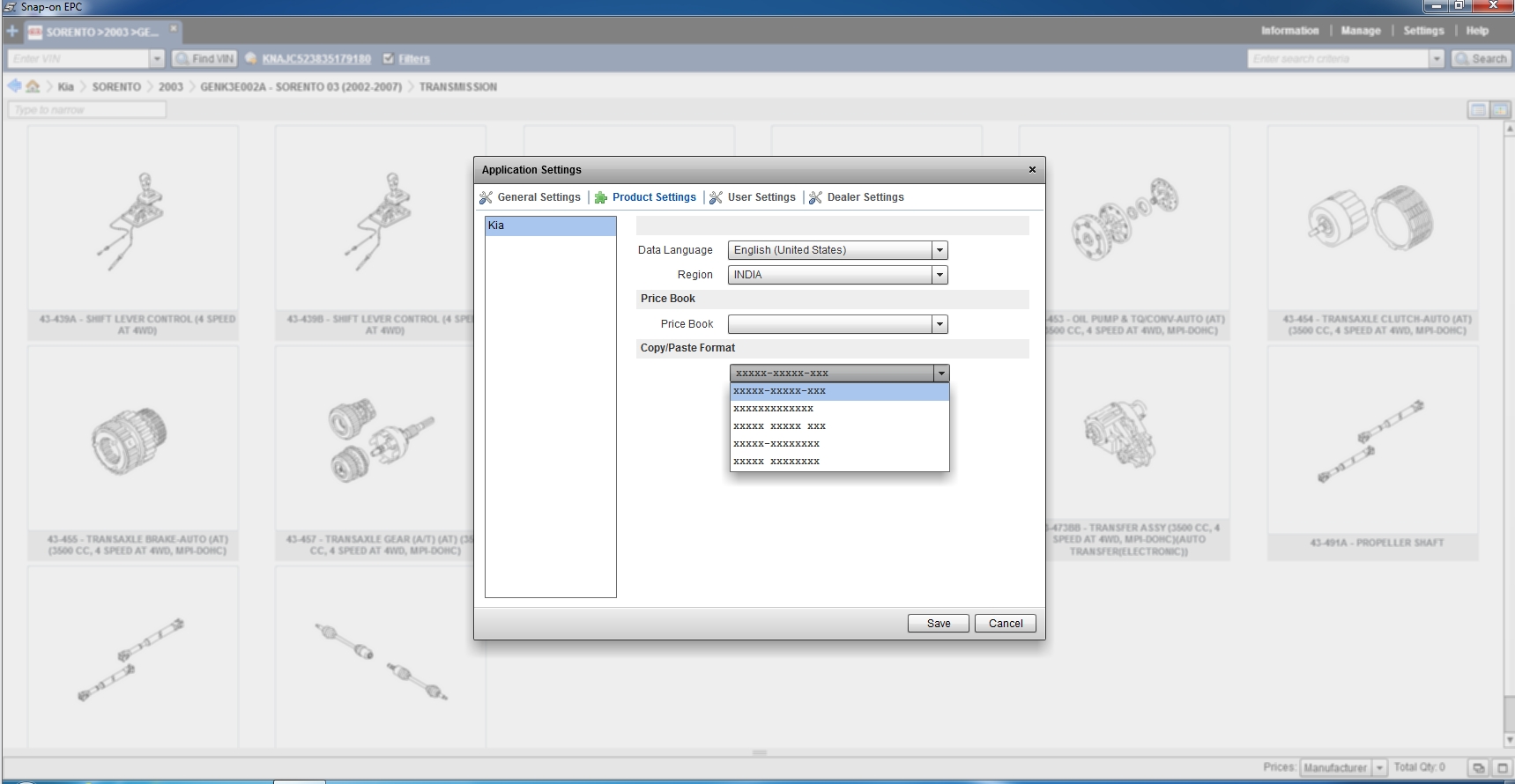Expand the Region dropdown showing INDIA

(x=940, y=275)
